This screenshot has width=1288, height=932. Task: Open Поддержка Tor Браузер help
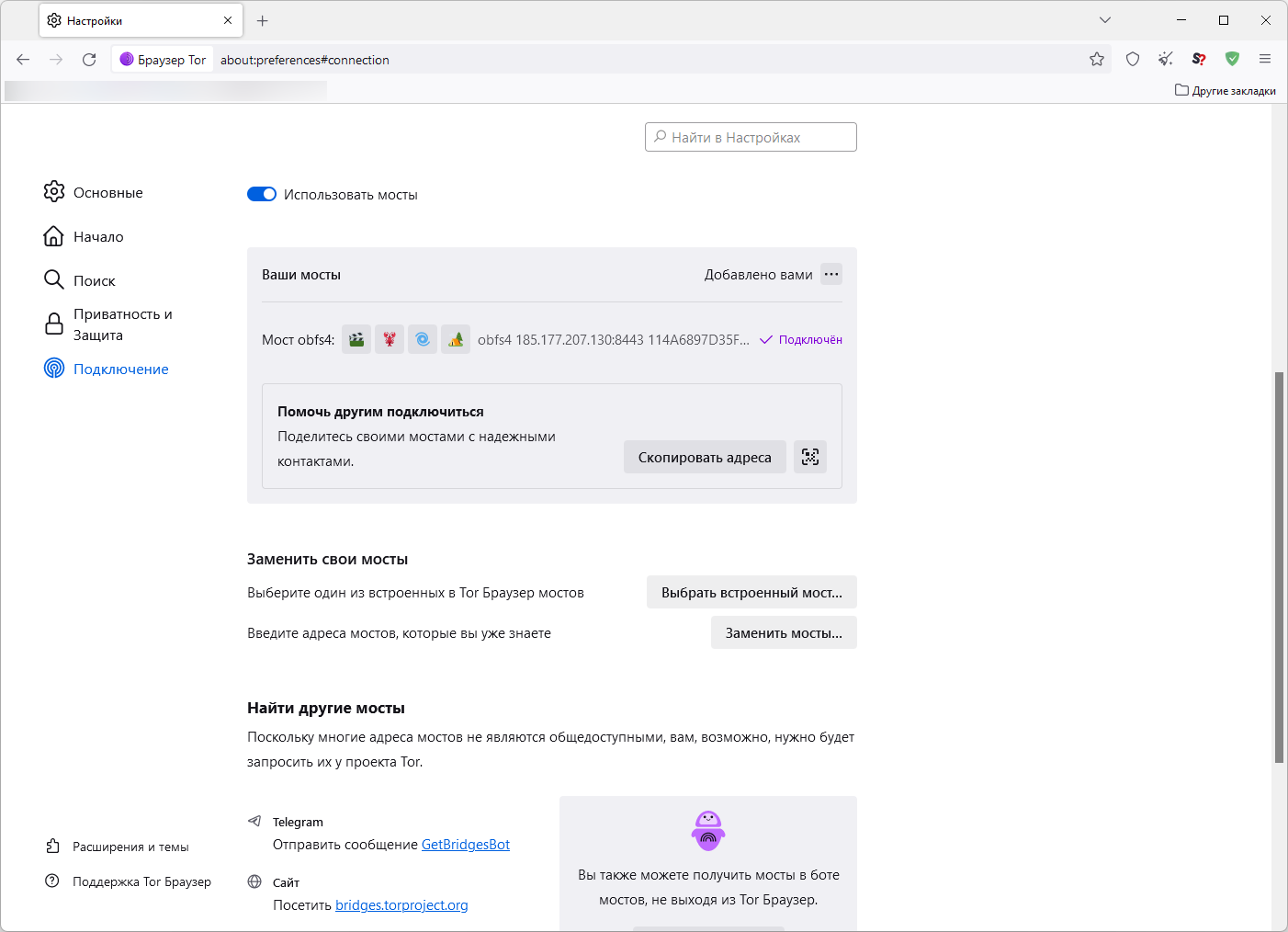coord(129,881)
